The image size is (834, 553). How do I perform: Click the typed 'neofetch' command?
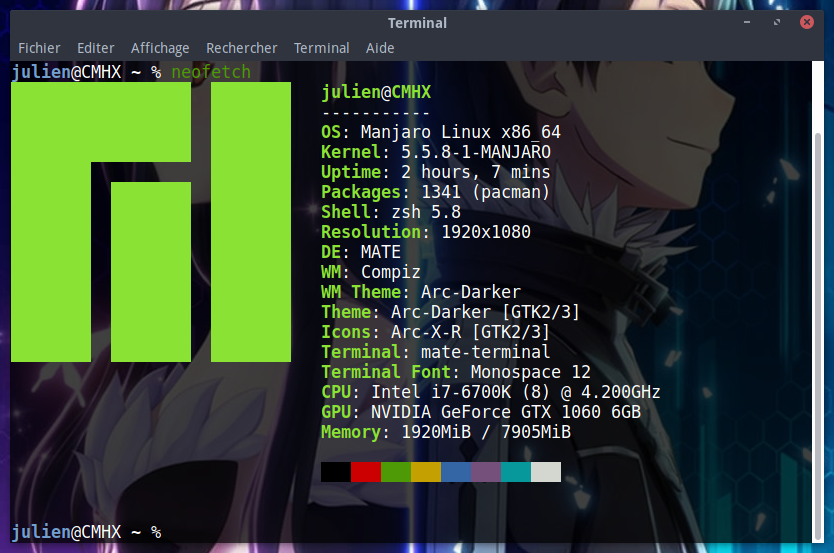[211, 72]
